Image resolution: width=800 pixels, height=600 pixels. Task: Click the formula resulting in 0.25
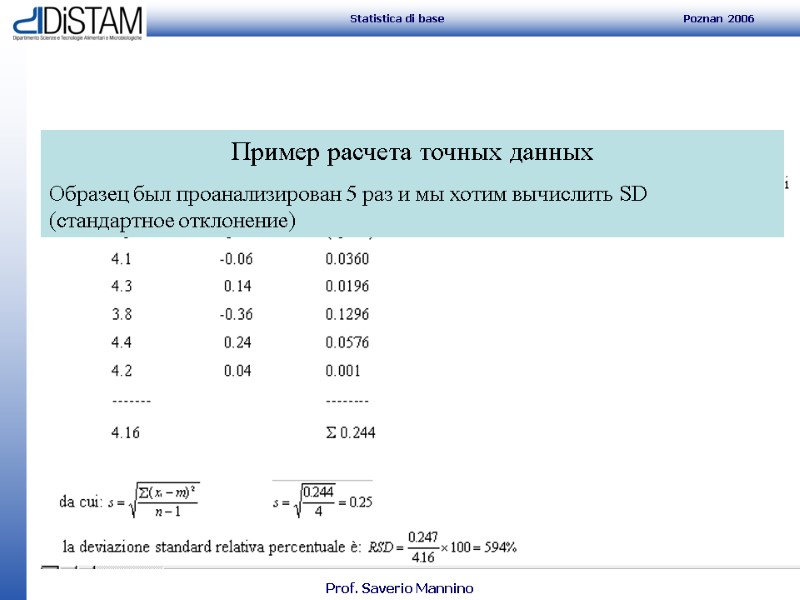(x=322, y=501)
